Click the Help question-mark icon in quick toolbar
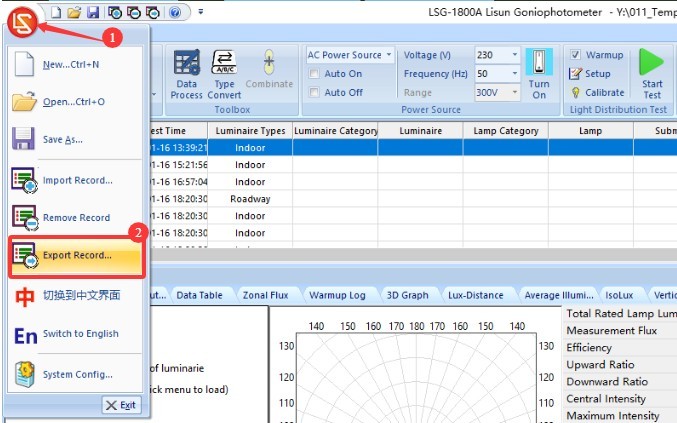This screenshot has width=677, height=423. tap(174, 12)
